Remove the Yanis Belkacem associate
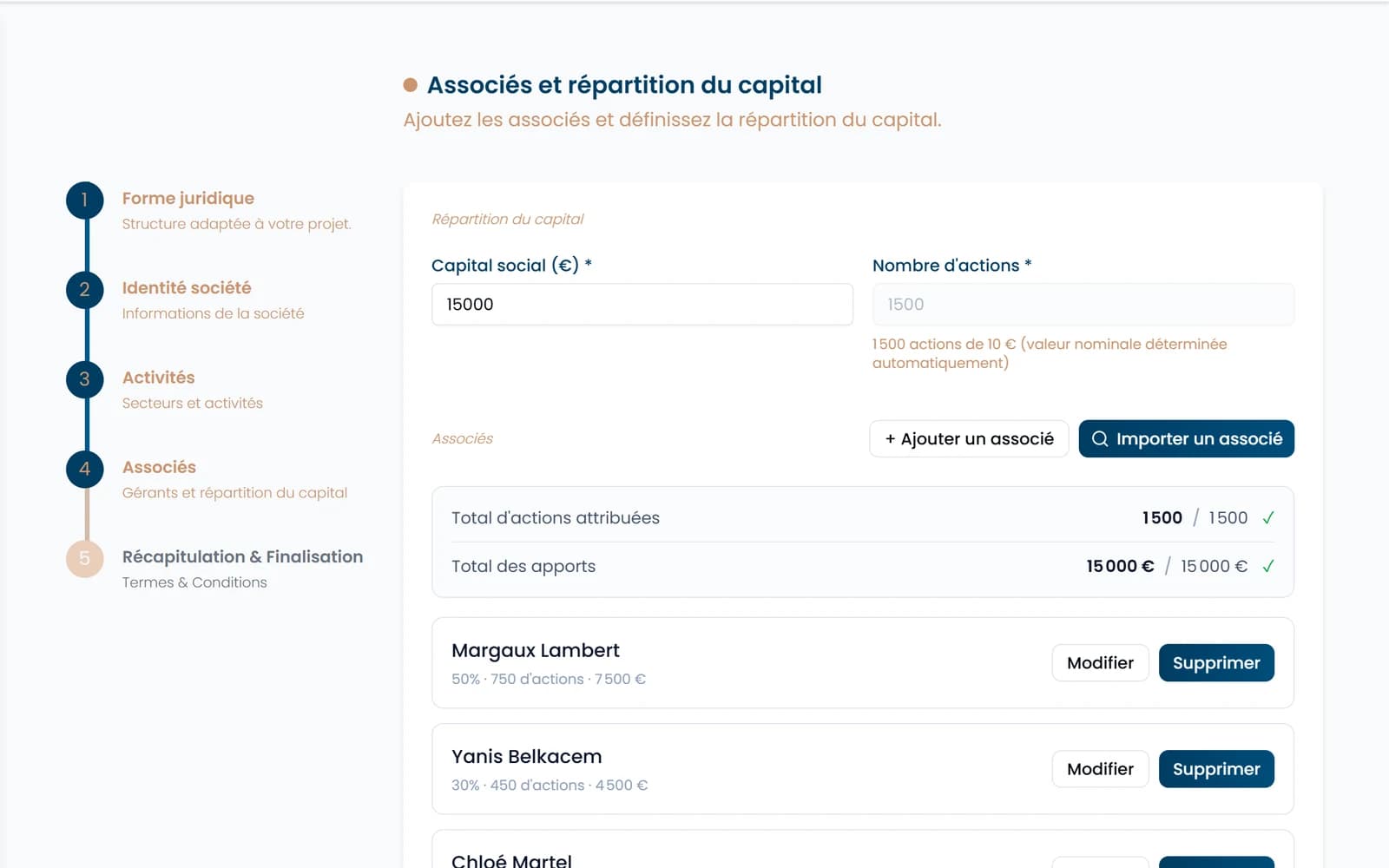 tap(1216, 769)
